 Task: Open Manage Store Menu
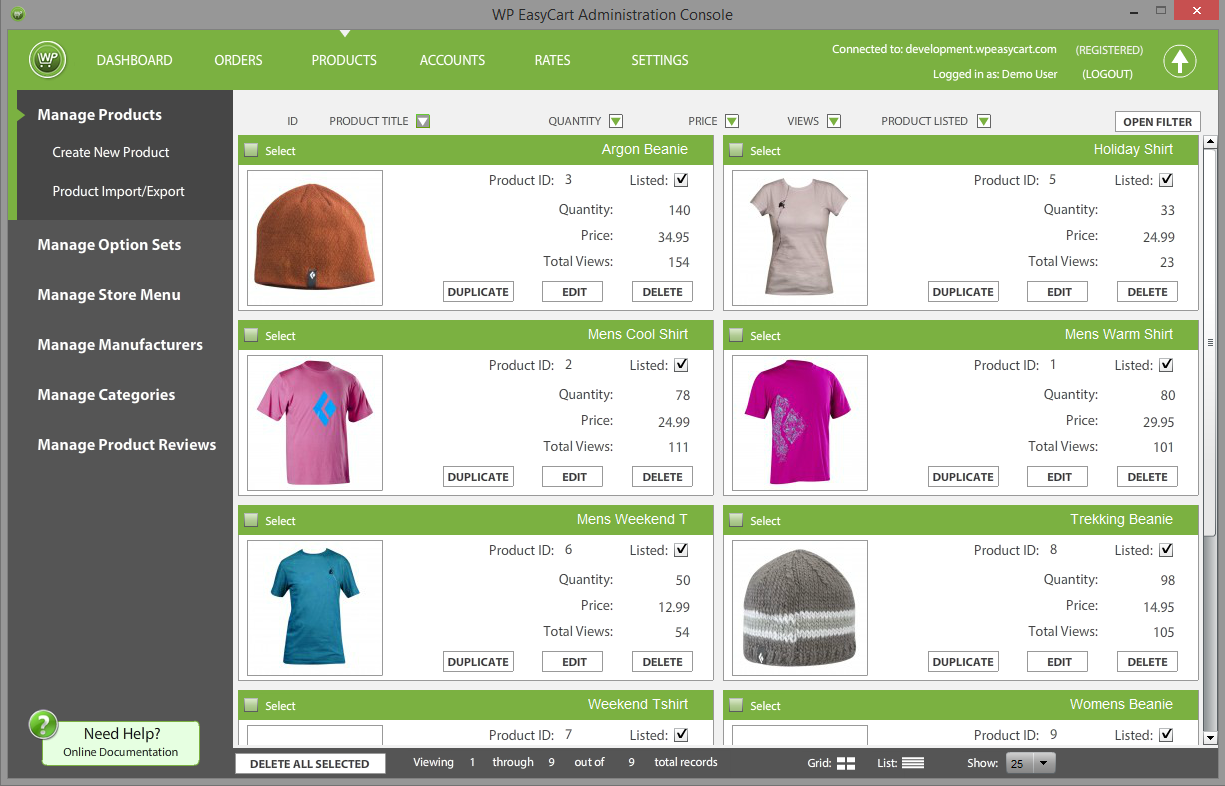click(x=109, y=295)
